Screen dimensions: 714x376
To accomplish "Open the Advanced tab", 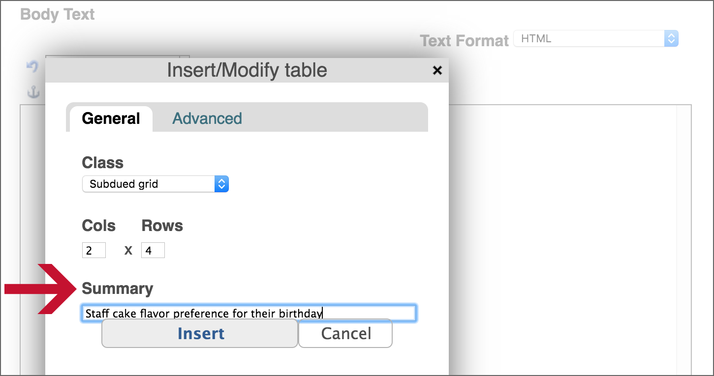I will coord(207,118).
